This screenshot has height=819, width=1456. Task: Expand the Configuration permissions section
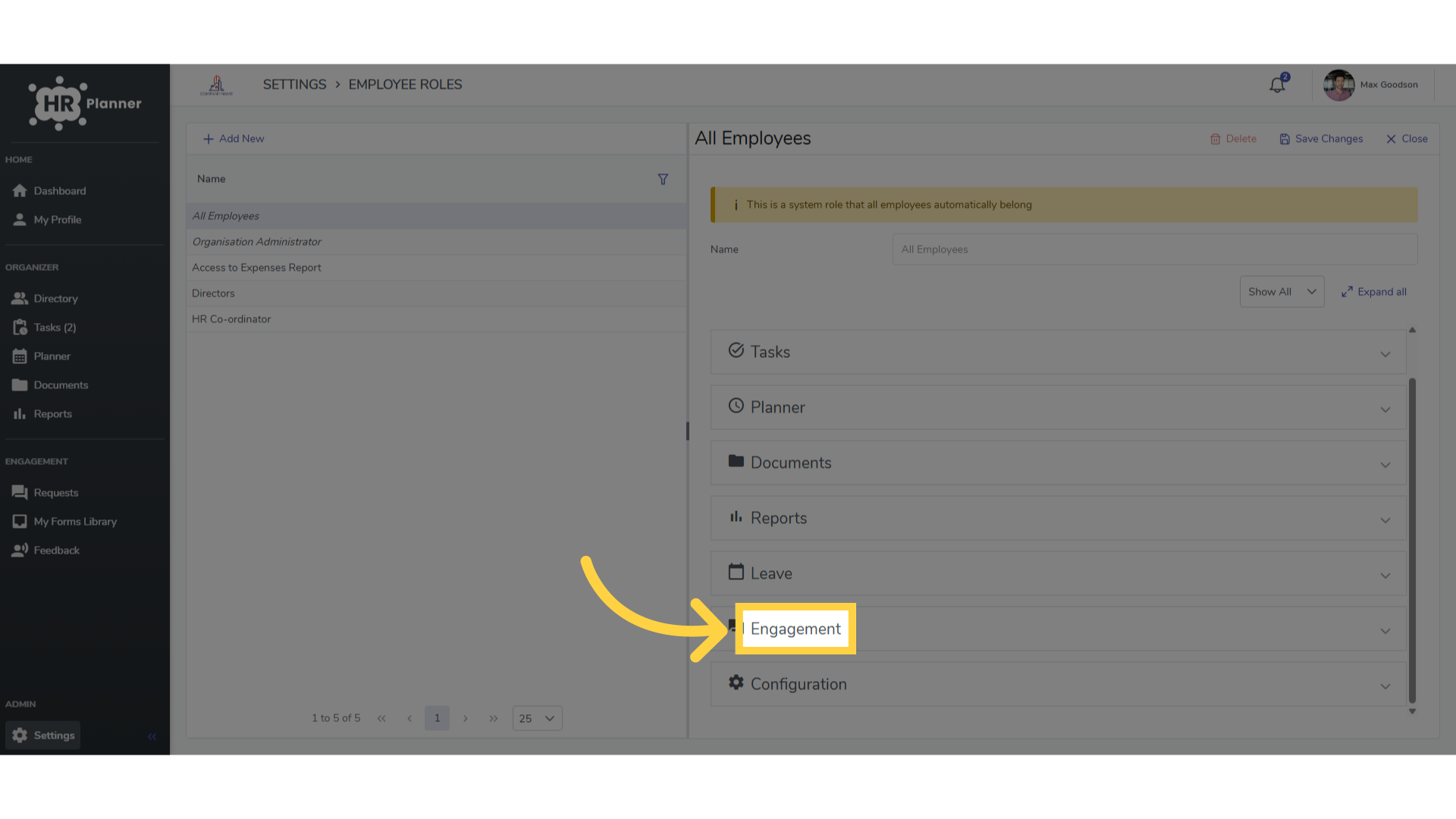click(1058, 684)
